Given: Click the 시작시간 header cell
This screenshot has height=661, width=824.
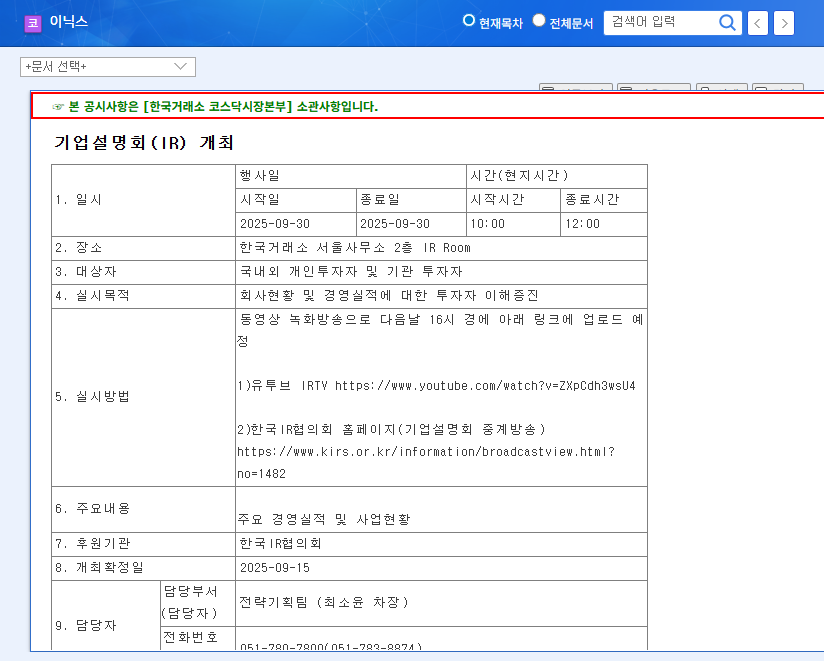Looking at the screenshot, I should (x=513, y=200).
